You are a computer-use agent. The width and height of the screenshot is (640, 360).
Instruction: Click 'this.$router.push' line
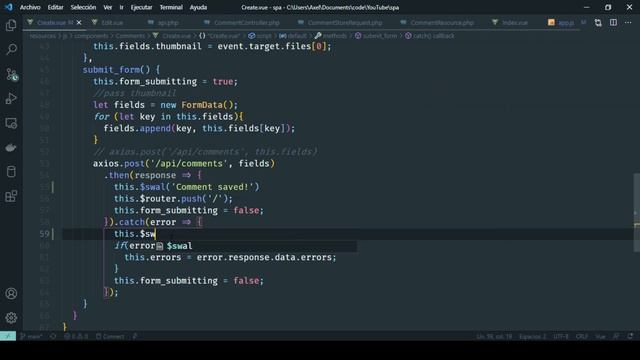[x=173, y=199]
